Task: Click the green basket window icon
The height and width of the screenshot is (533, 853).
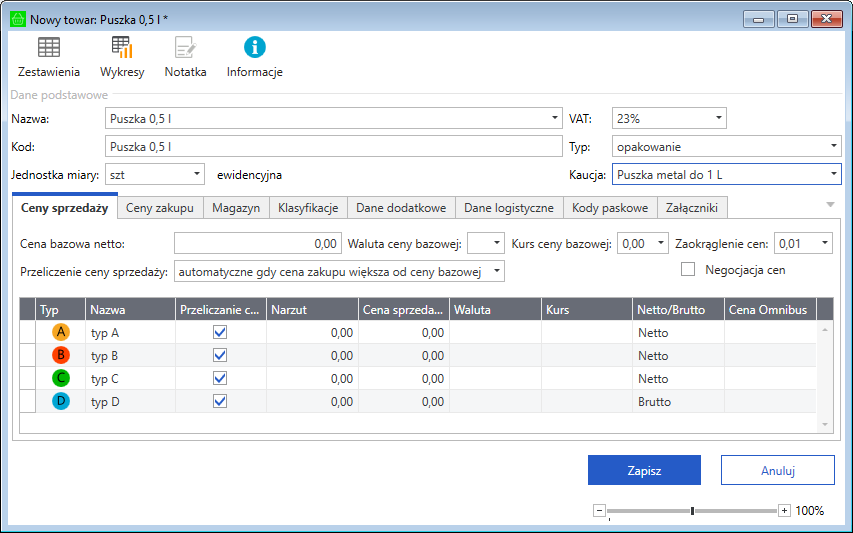Action: pos(18,19)
